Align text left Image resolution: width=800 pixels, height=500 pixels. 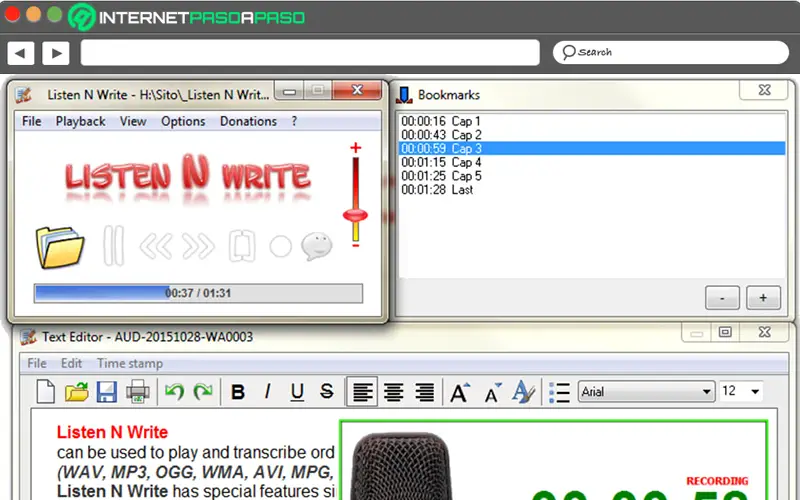click(x=362, y=392)
